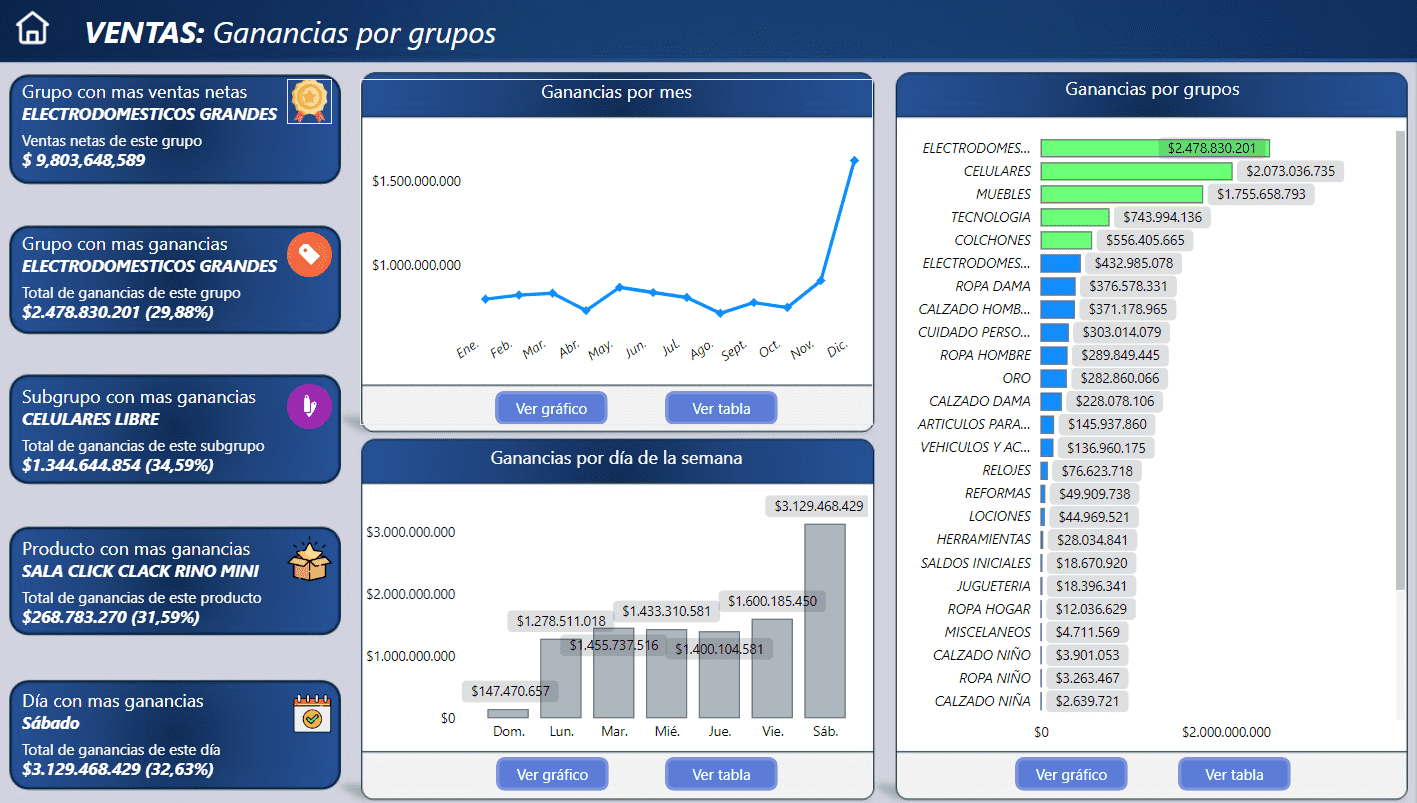
Task: Click the $743.994.136 data label
Action: (1162, 217)
